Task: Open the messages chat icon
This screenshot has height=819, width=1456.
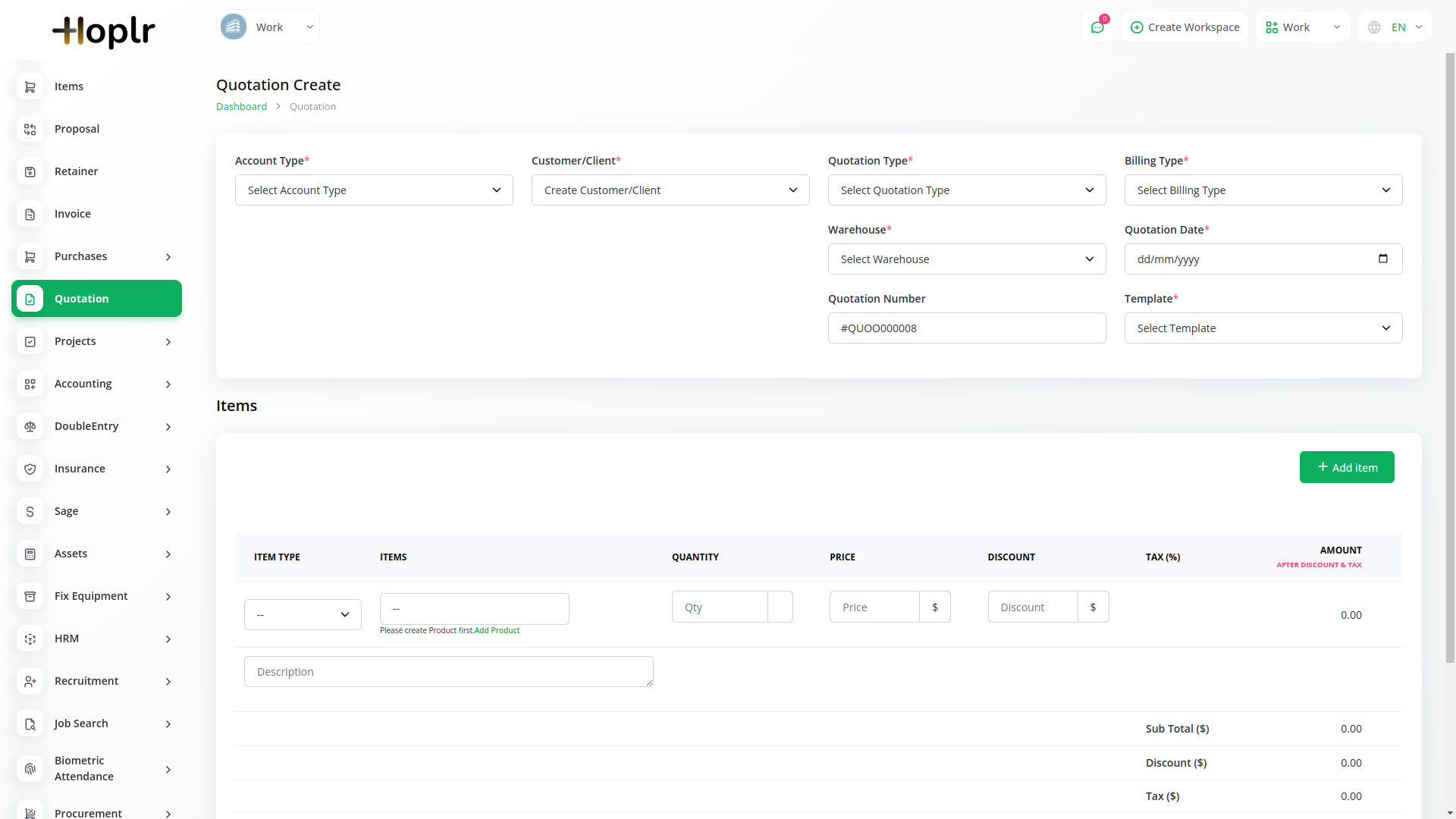Action: pyautogui.click(x=1097, y=27)
